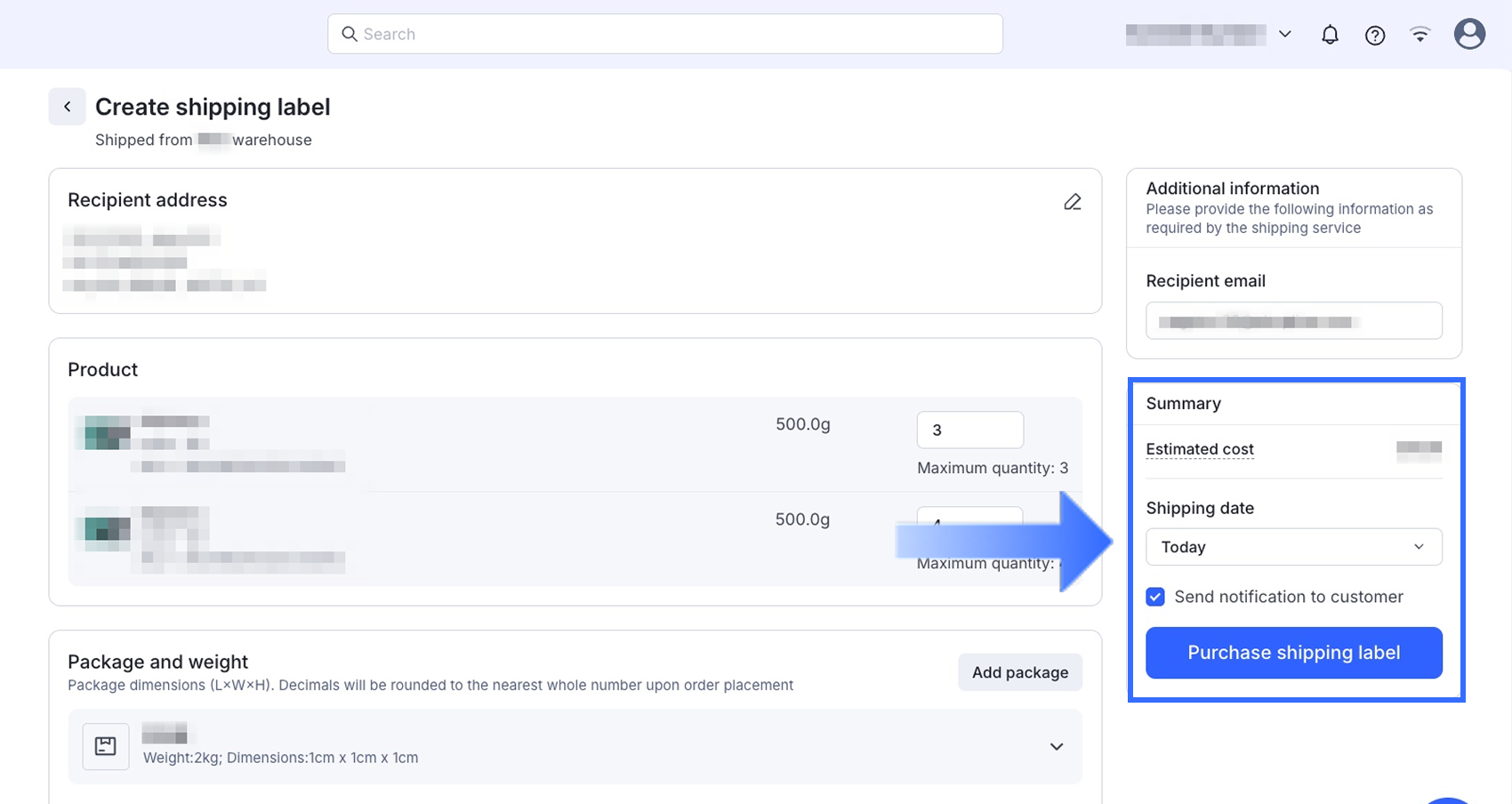The height and width of the screenshot is (804, 1512).
Task: Click the search magnifier icon
Action: 350,34
